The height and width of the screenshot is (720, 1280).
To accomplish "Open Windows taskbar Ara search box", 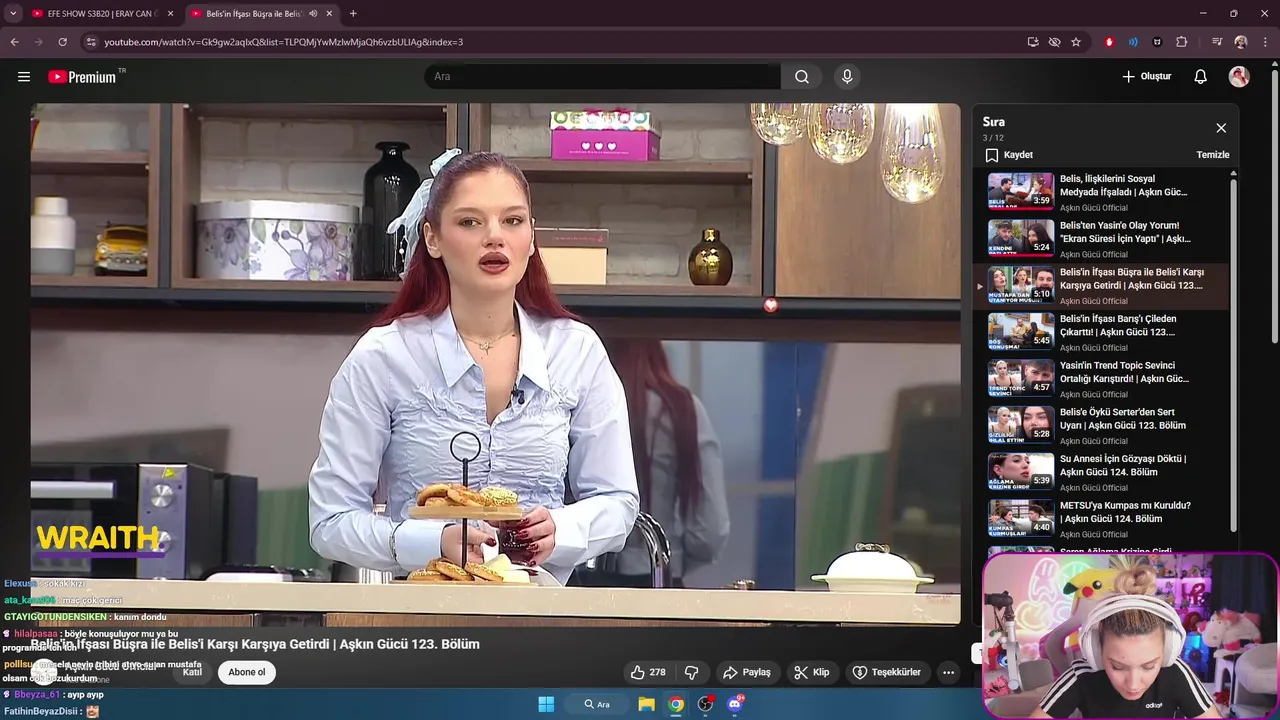I will click(x=597, y=704).
